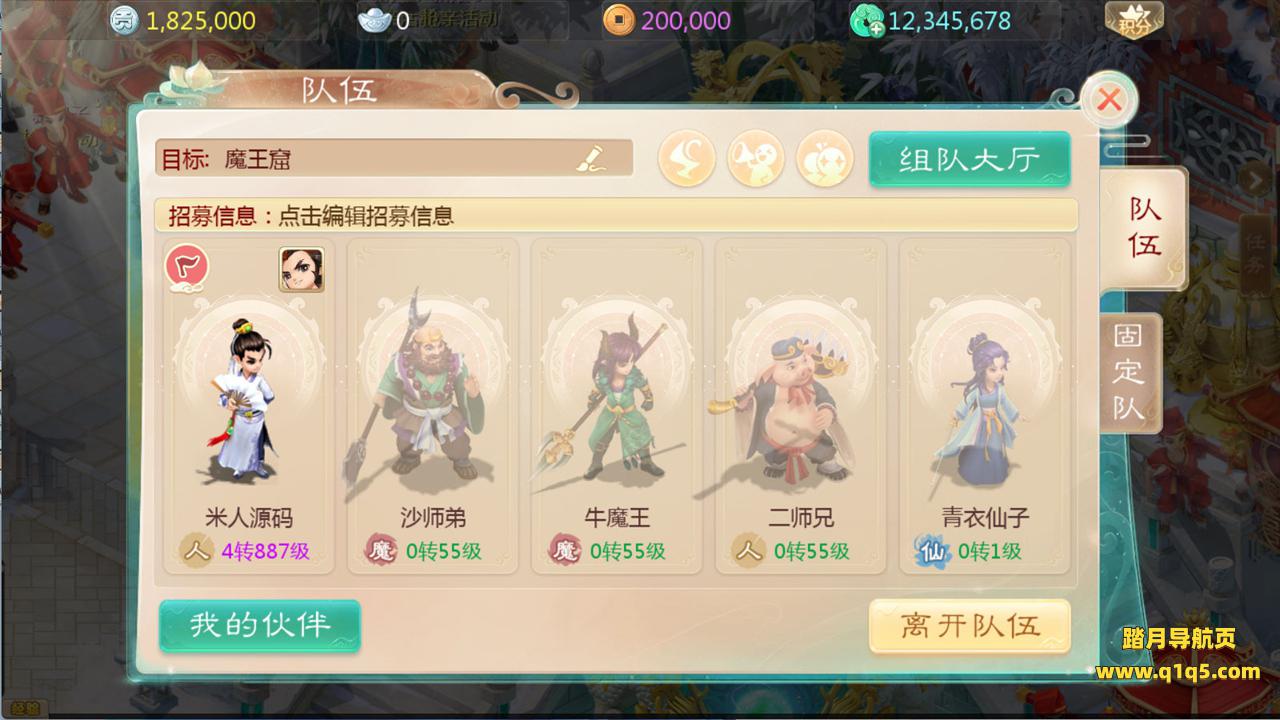The width and height of the screenshot is (1280, 720).
Task: Click the round icon nearest 组队大厅
Action: (825, 159)
